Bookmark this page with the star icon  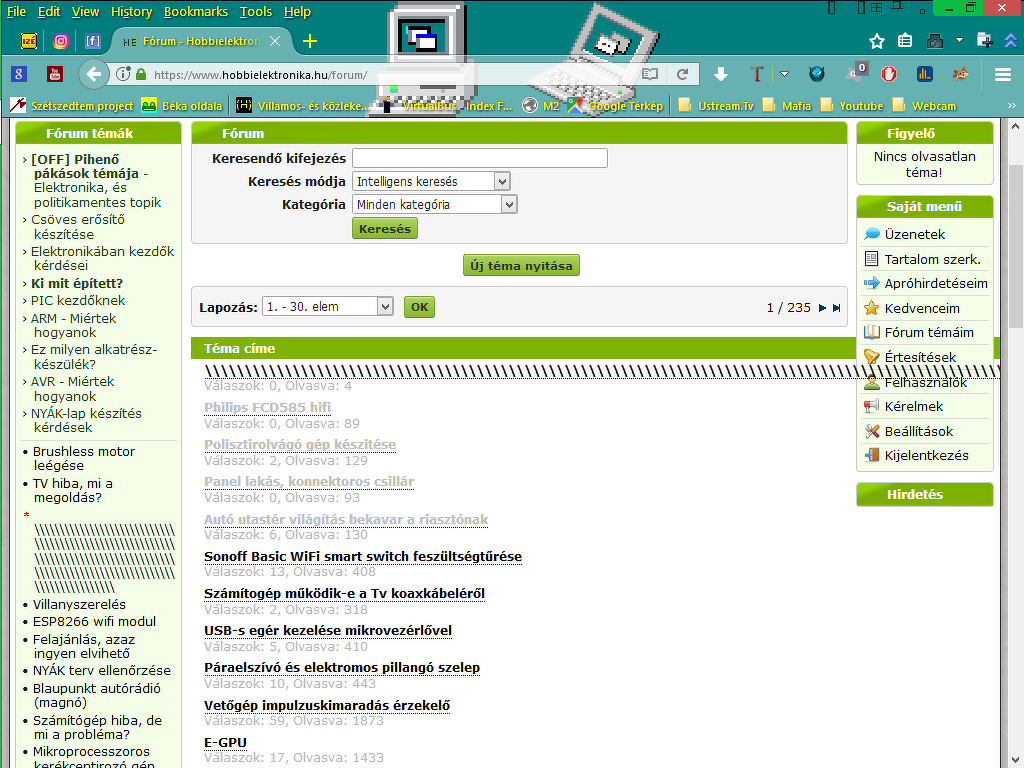point(876,41)
